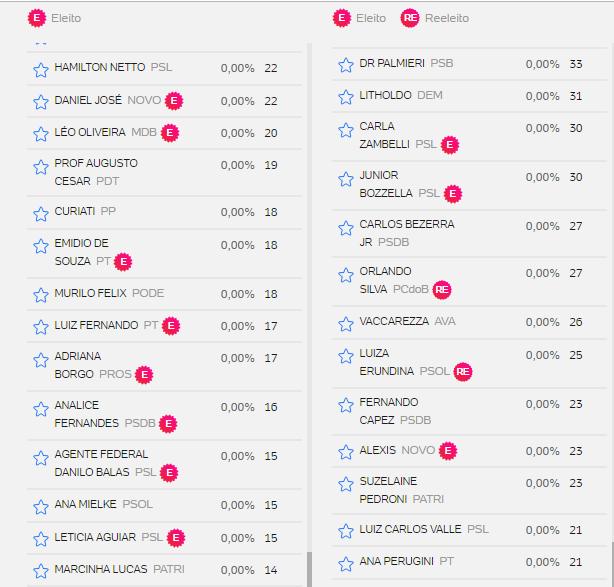The height and width of the screenshot is (587, 614).
Task: Open Orlando Silva candidate entry
Action: click(385, 280)
